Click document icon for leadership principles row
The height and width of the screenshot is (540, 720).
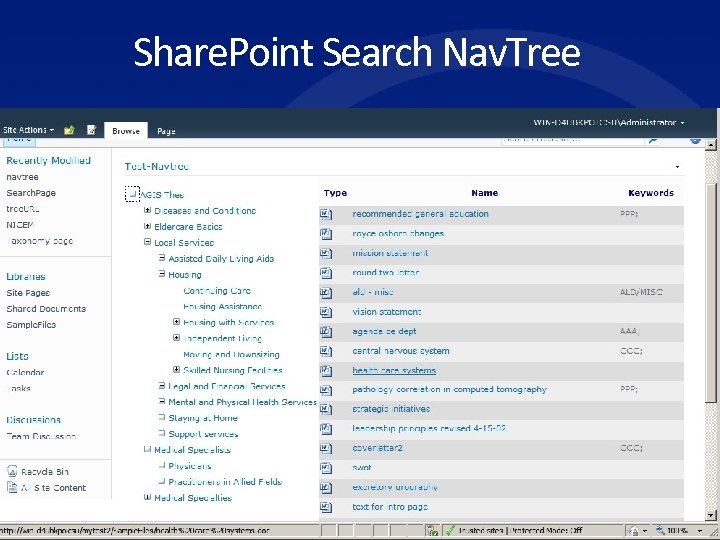(326, 429)
